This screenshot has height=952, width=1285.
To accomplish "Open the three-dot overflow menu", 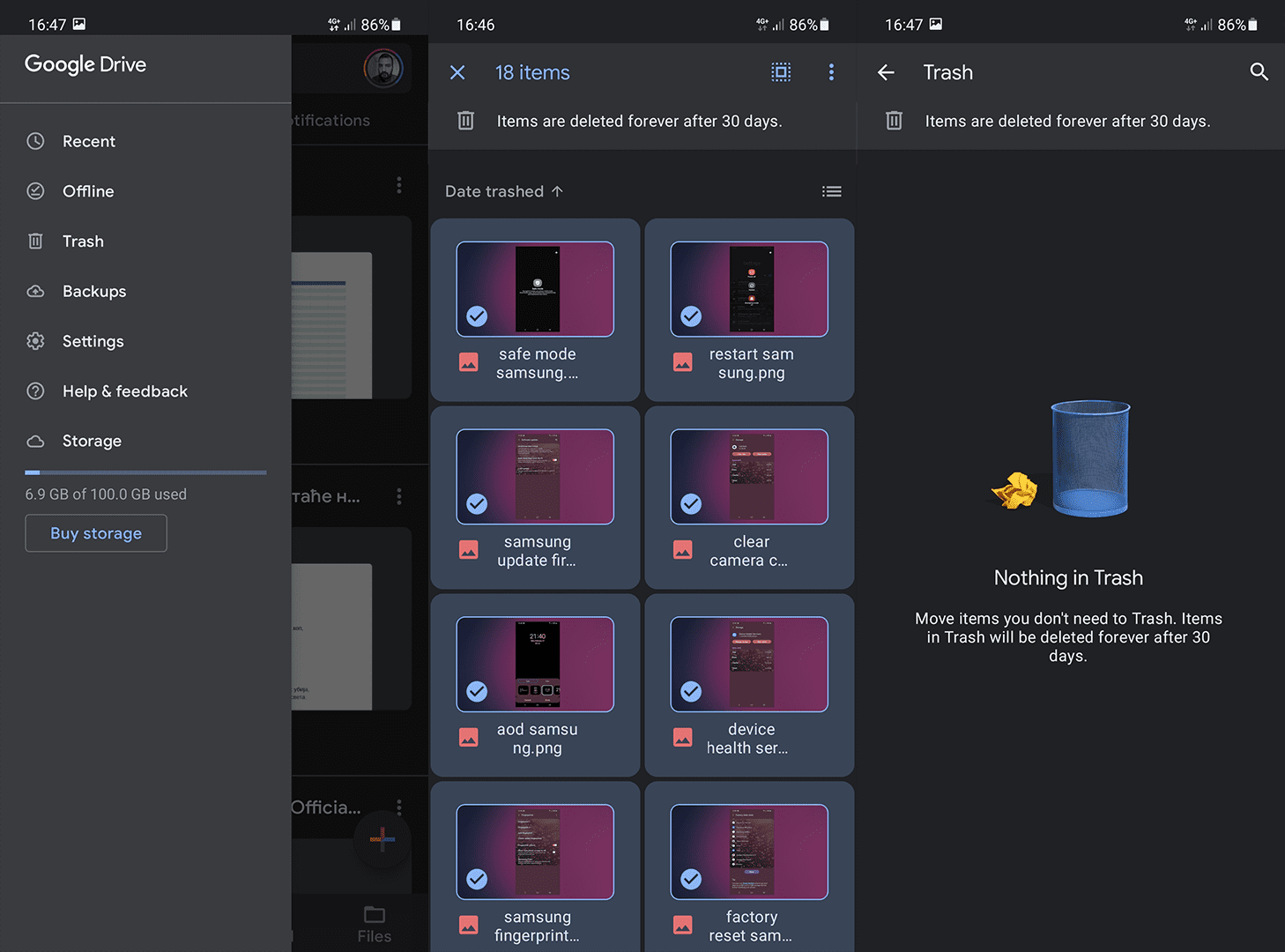I will tap(831, 72).
